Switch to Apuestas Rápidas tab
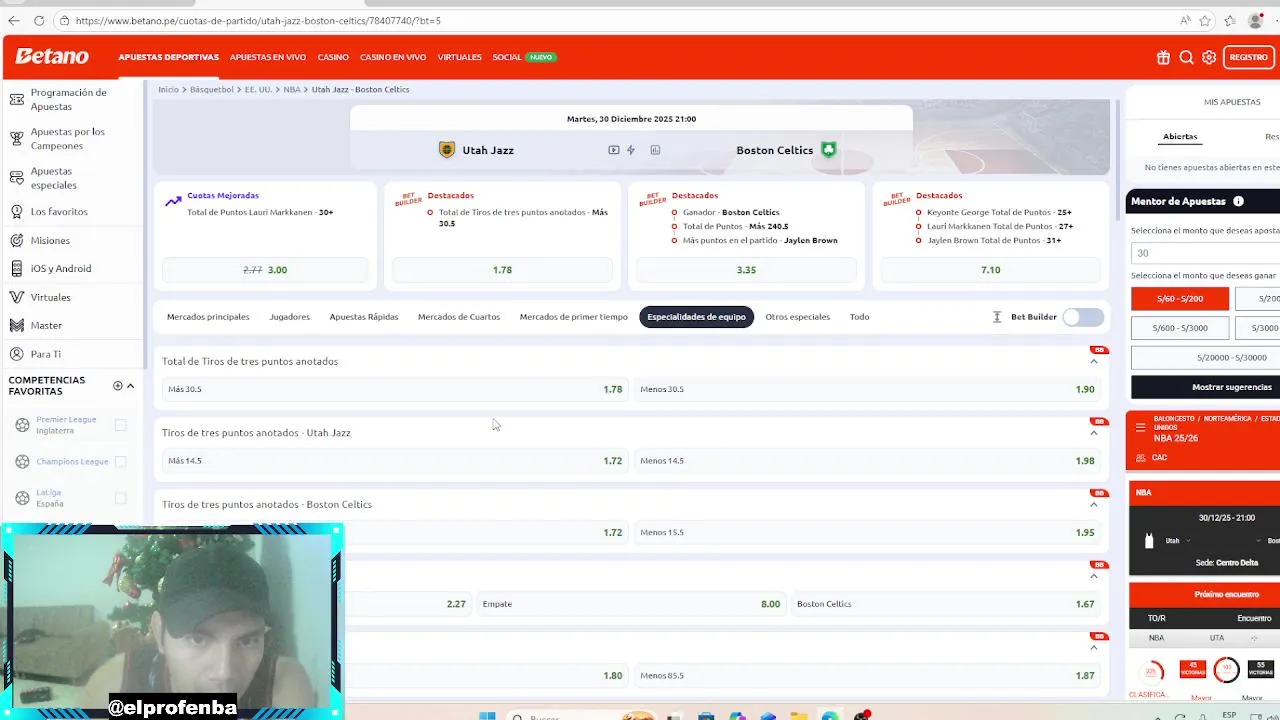This screenshot has height=720, width=1280. coord(364,317)
